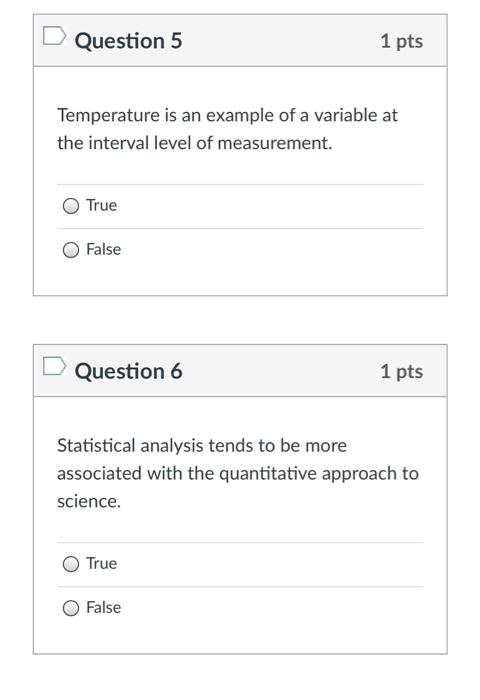Click the 1 pts label of Question 6
The image size is (480, 700).
[x=401, y=371]
